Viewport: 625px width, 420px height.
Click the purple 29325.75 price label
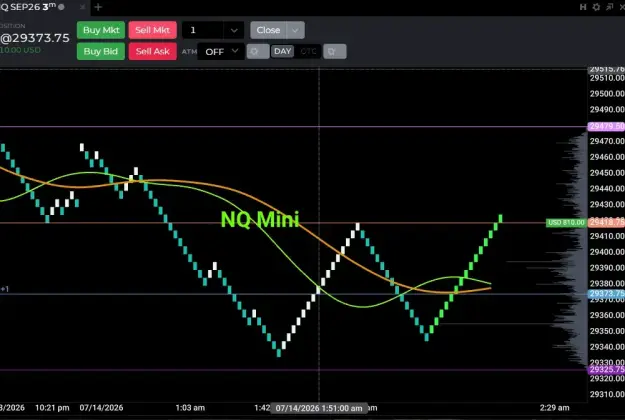click(606, 369)
